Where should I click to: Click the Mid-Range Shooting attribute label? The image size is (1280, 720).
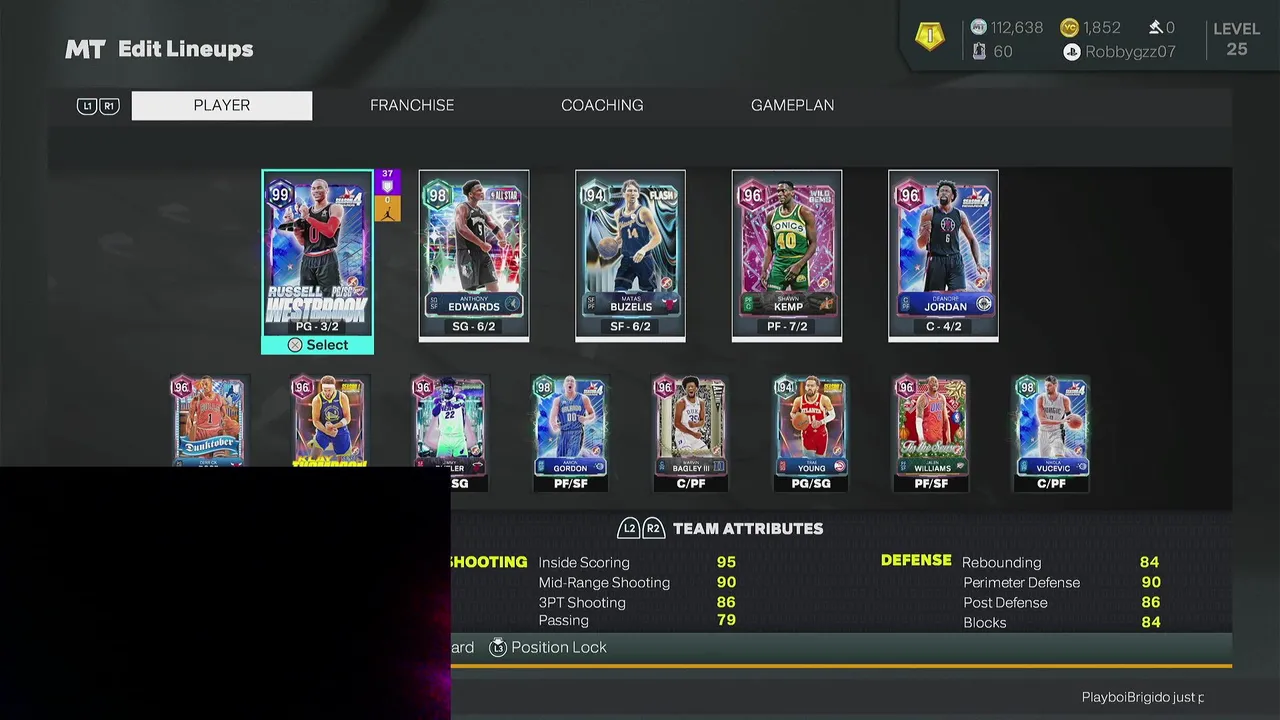click(x=604, y=582)
